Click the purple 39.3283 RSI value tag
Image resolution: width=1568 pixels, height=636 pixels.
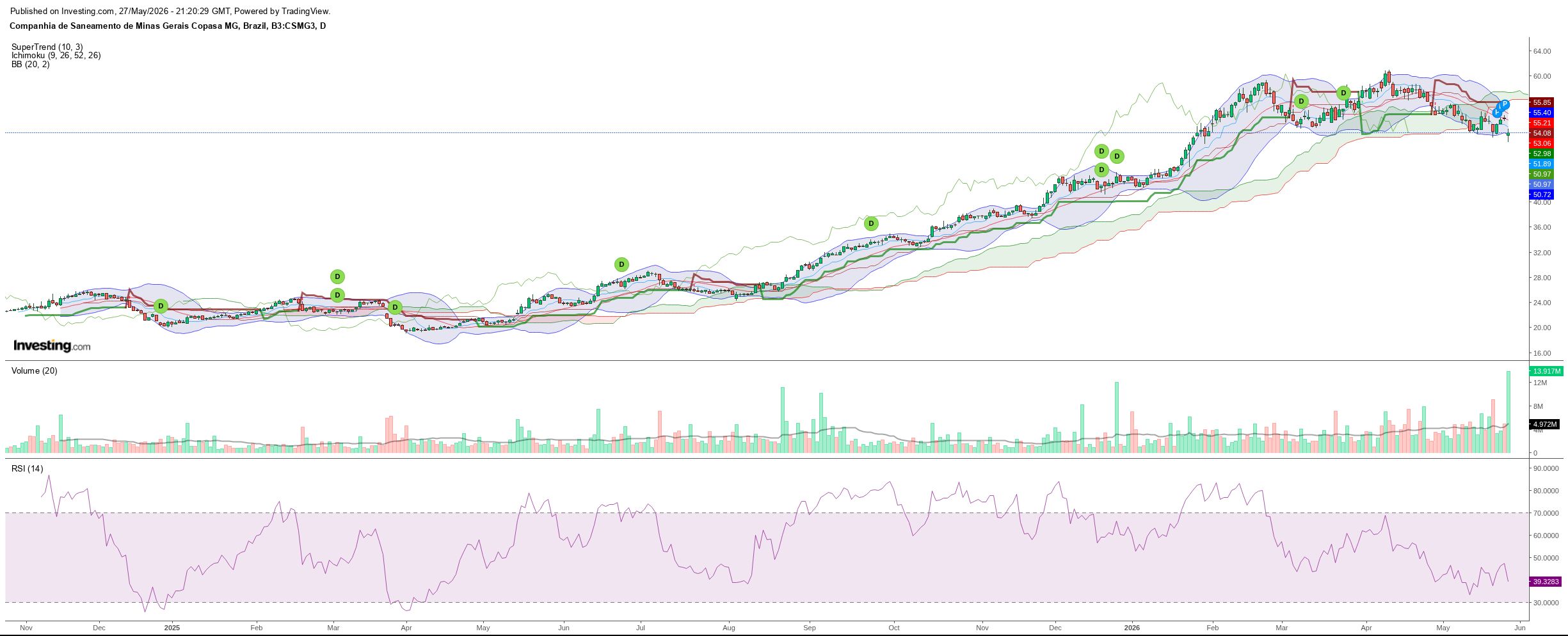coord(1546,582)
